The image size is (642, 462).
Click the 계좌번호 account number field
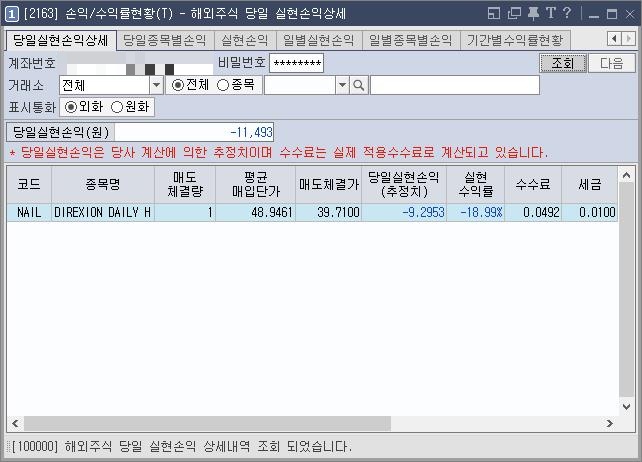tap(139, 63)
